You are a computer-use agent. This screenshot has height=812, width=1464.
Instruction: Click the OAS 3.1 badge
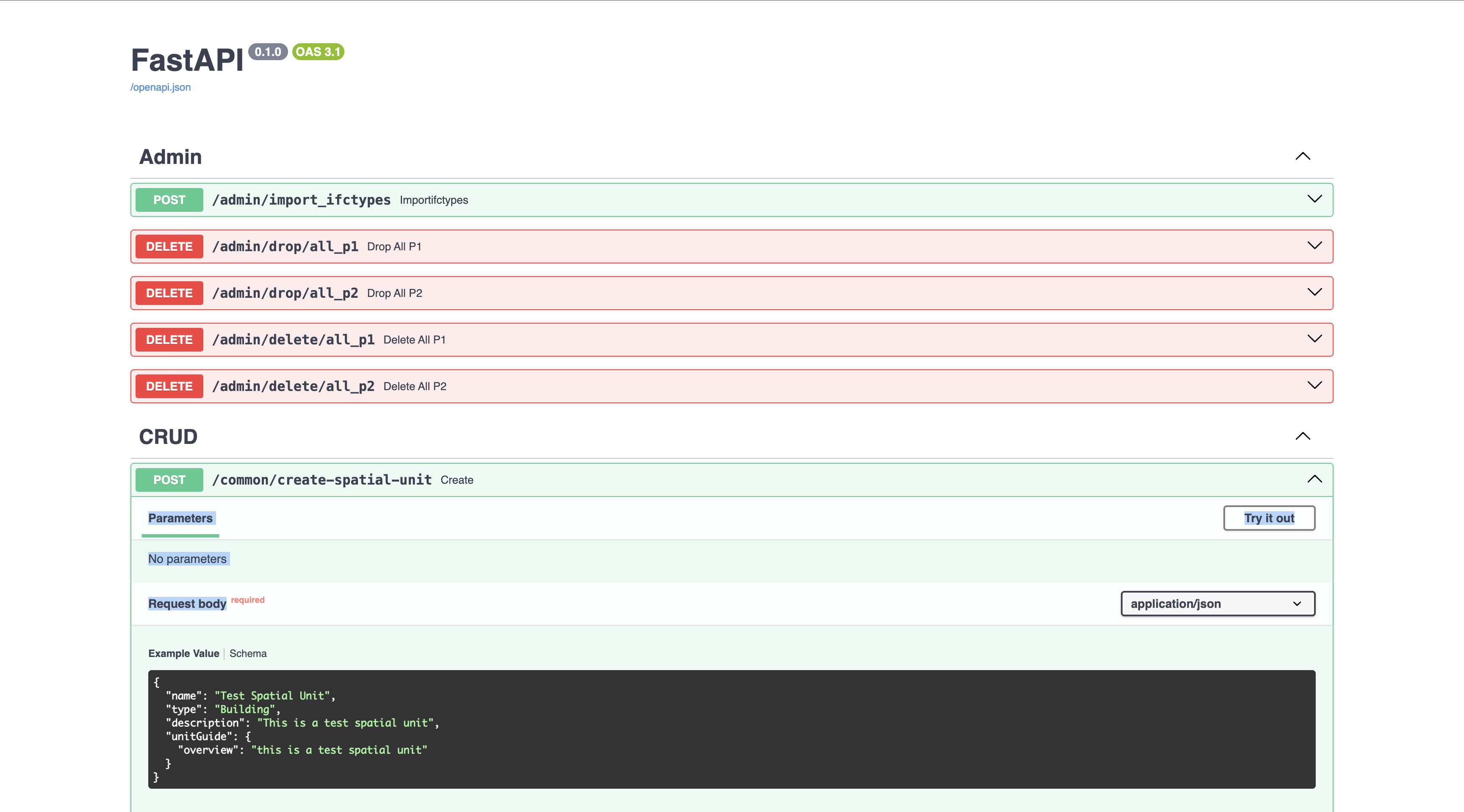(x=318, y=52)
